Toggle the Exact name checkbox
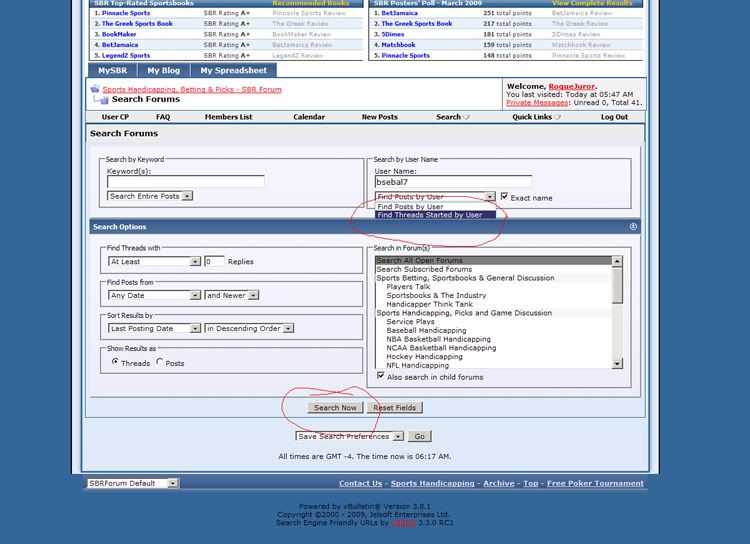Viewport: 750px width, 544px height. point(504,197)
